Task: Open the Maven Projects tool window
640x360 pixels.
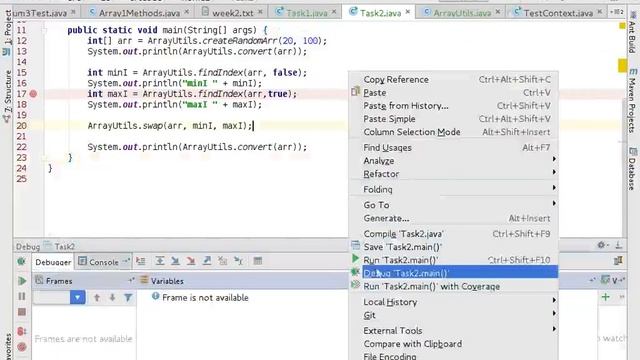Action: (633, 100)
